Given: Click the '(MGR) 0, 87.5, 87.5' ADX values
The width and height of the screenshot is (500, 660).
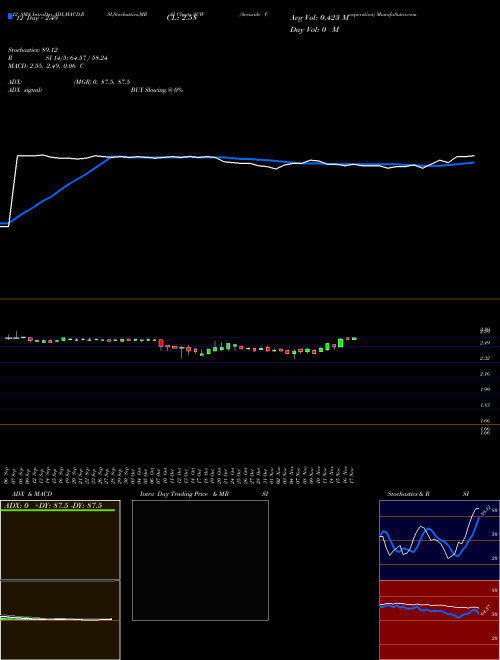Looking at the screenshot, I should (x=102, y=82).
